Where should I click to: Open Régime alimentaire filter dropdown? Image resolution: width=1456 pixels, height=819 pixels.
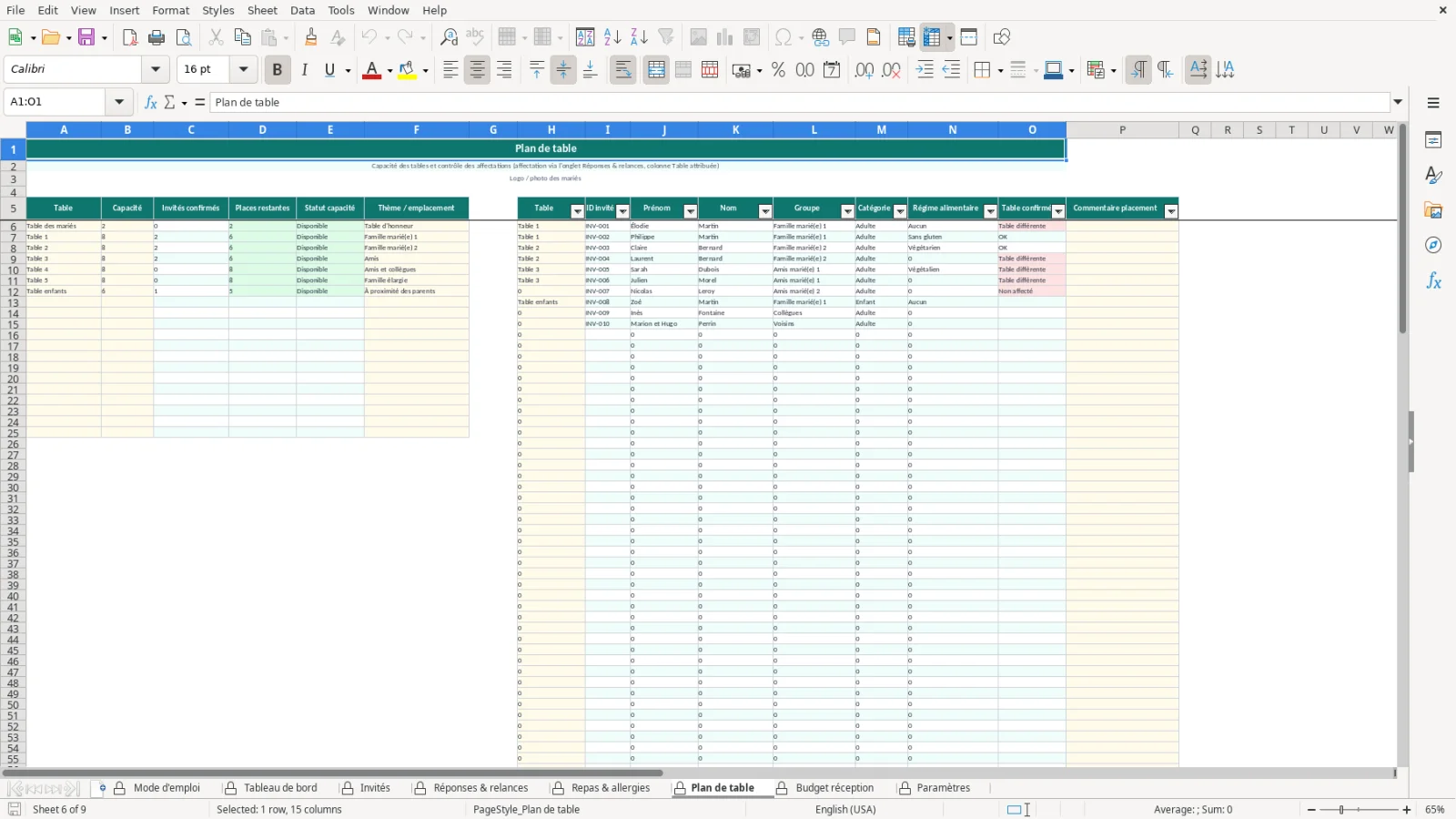[990, 211]
